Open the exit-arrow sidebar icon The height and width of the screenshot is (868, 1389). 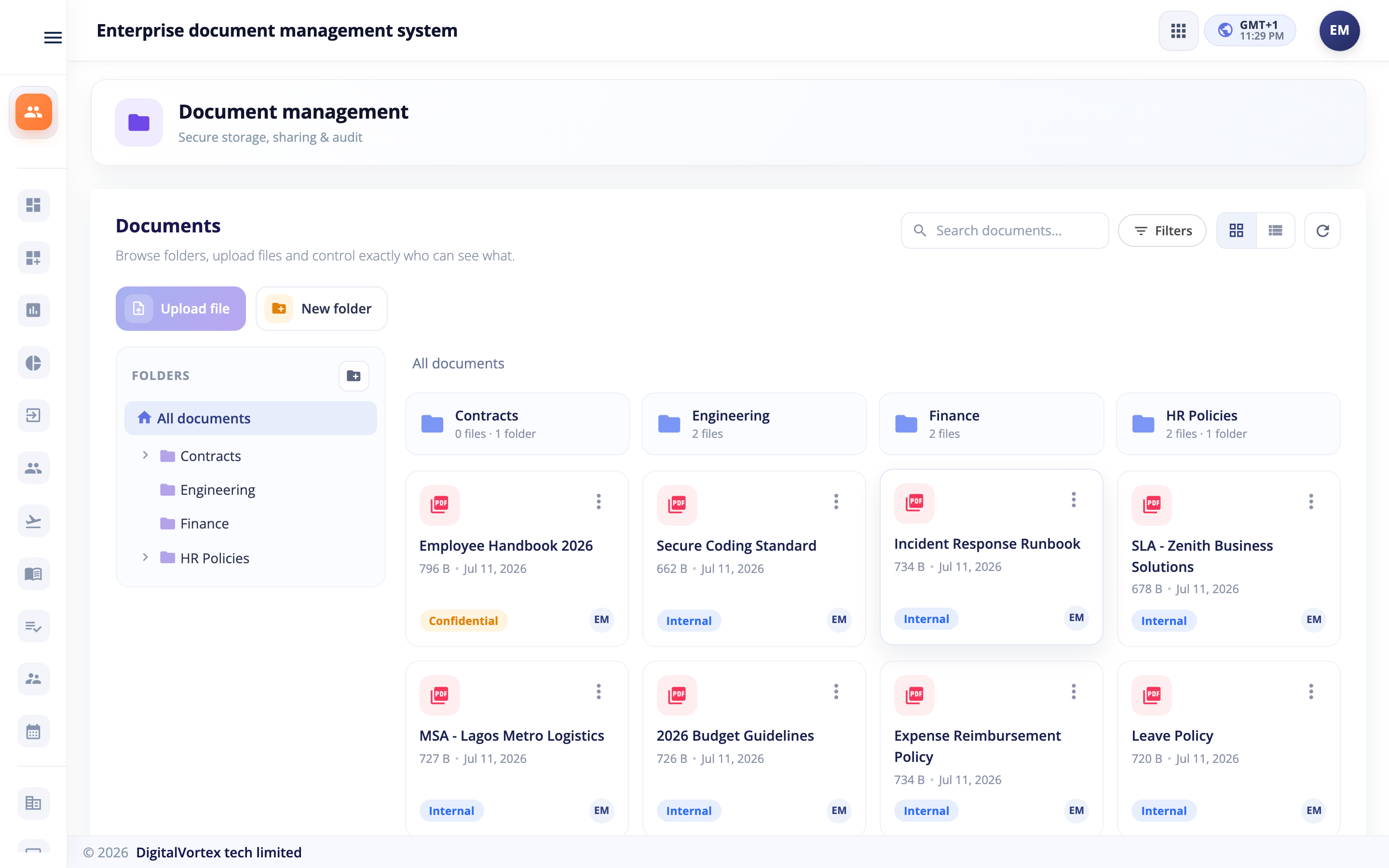[x=33, y=415]
